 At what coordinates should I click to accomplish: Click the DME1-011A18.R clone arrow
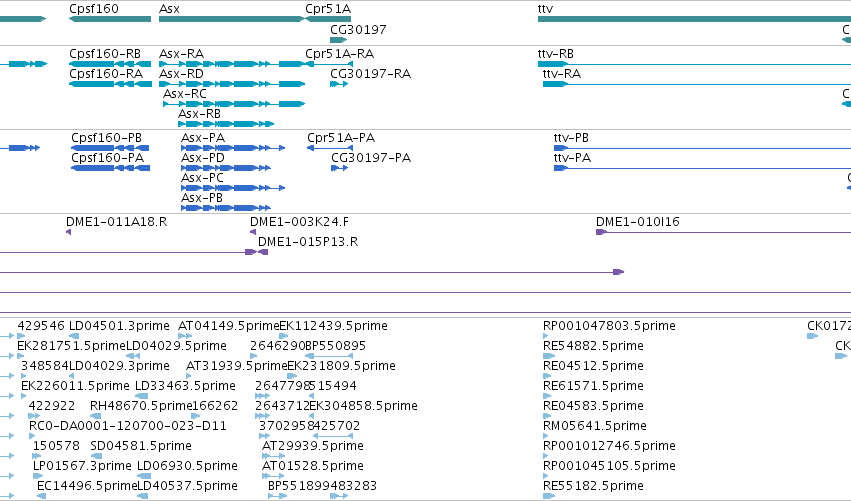tap(68, 232)
